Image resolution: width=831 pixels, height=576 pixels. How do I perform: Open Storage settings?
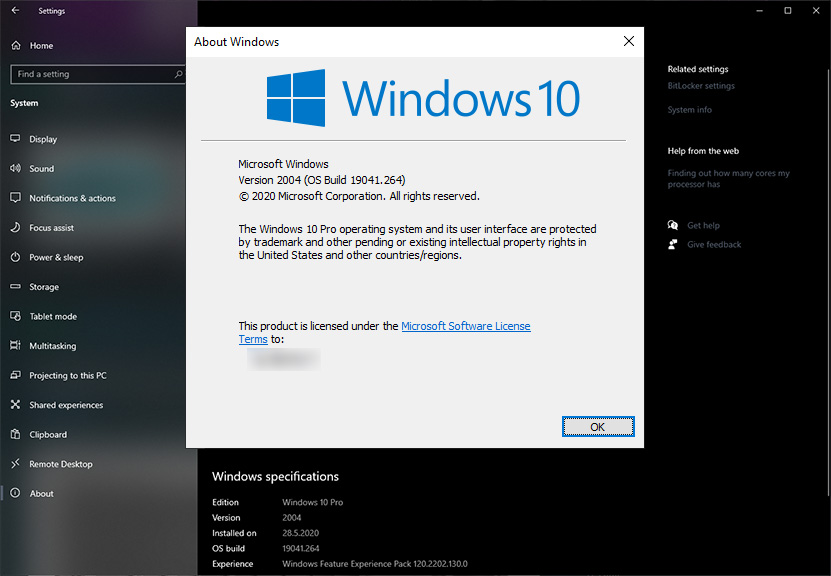44,287
